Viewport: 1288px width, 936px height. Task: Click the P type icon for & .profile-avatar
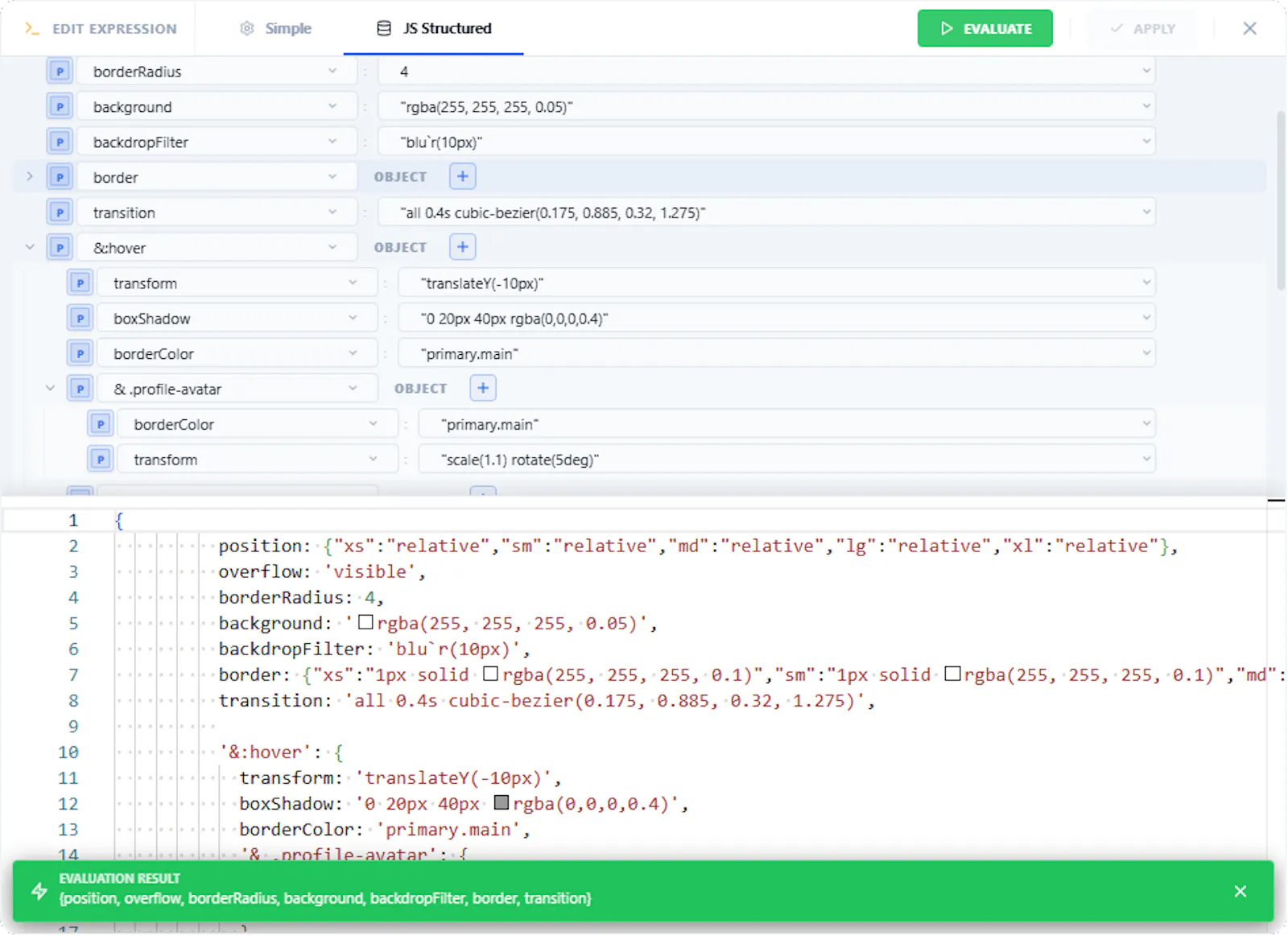coord(80,390)
